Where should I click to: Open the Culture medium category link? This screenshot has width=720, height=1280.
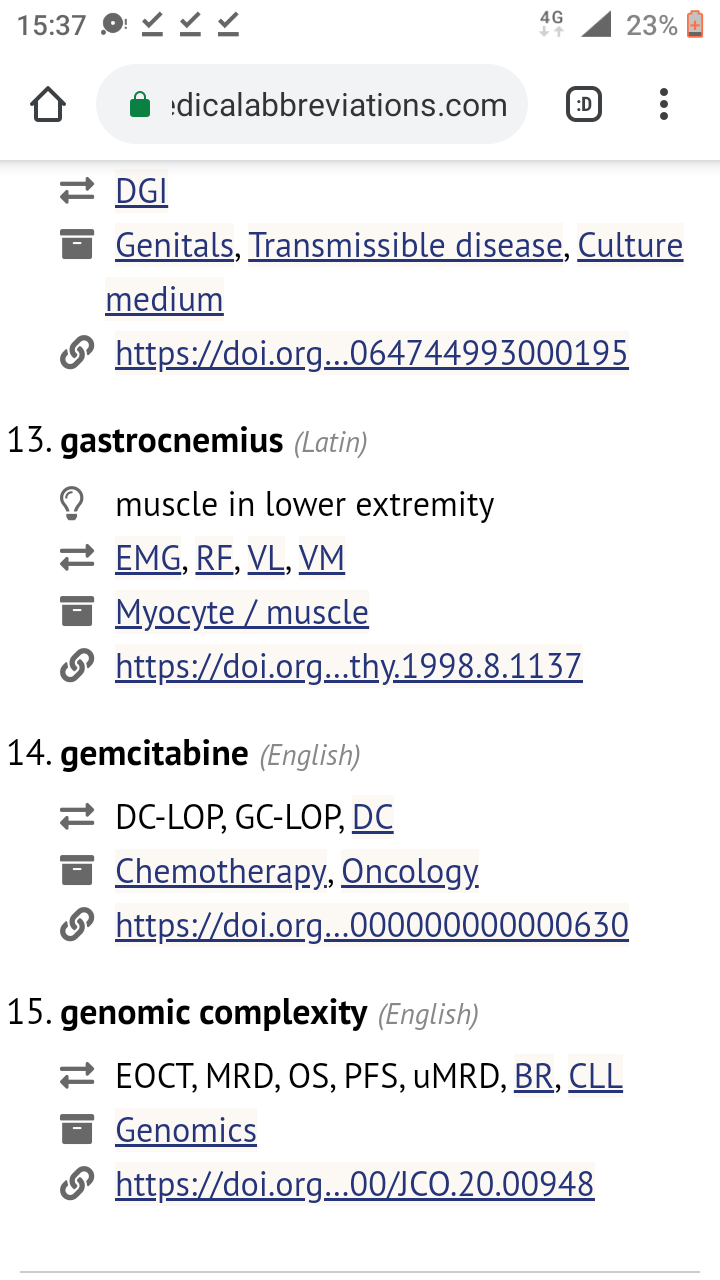point(630,245)
